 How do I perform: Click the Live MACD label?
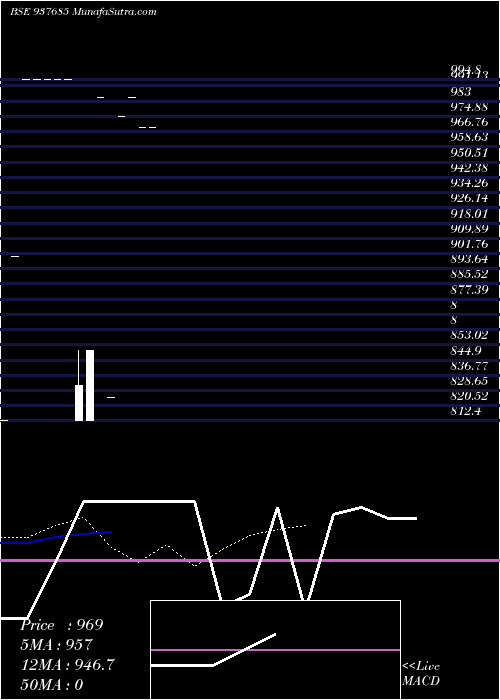pyautogui.click(x=421, y=674)
